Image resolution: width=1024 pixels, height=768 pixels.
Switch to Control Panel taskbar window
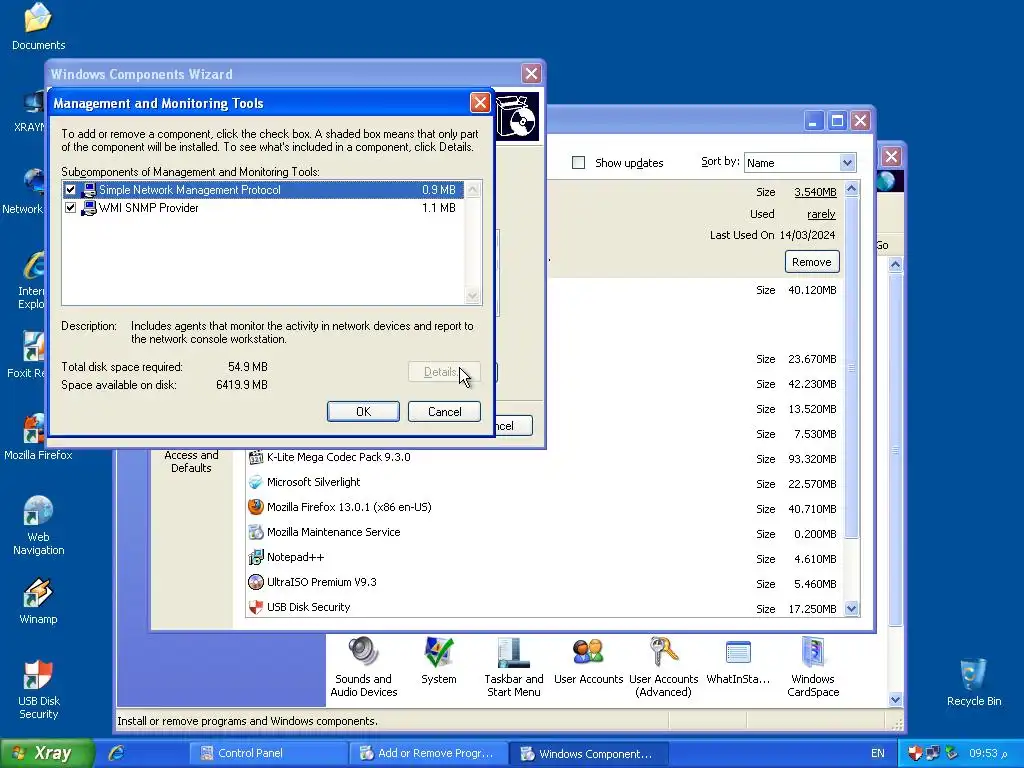pyautogui.click(x=268, y=753)
